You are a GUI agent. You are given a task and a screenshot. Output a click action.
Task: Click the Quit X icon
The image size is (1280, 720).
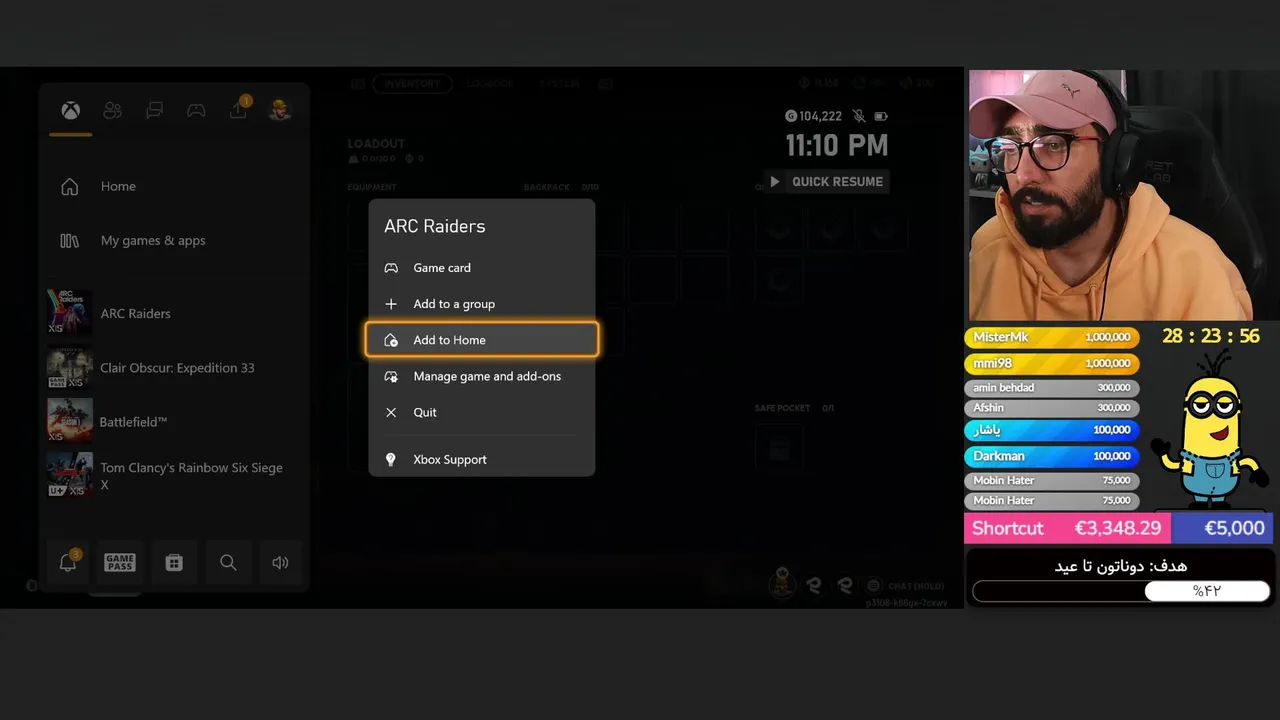(x=391, y=412)
